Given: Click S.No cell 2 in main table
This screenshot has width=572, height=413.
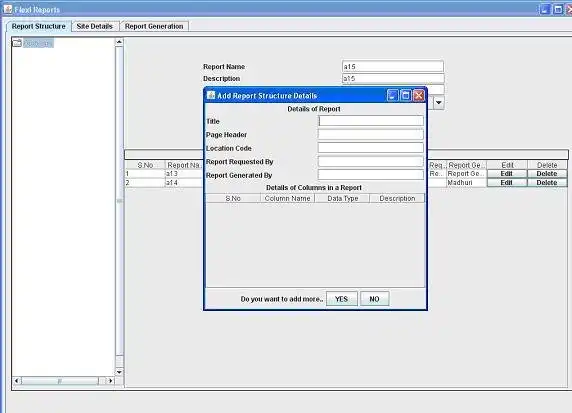Looking at the screenshot, I should point(145,182).
